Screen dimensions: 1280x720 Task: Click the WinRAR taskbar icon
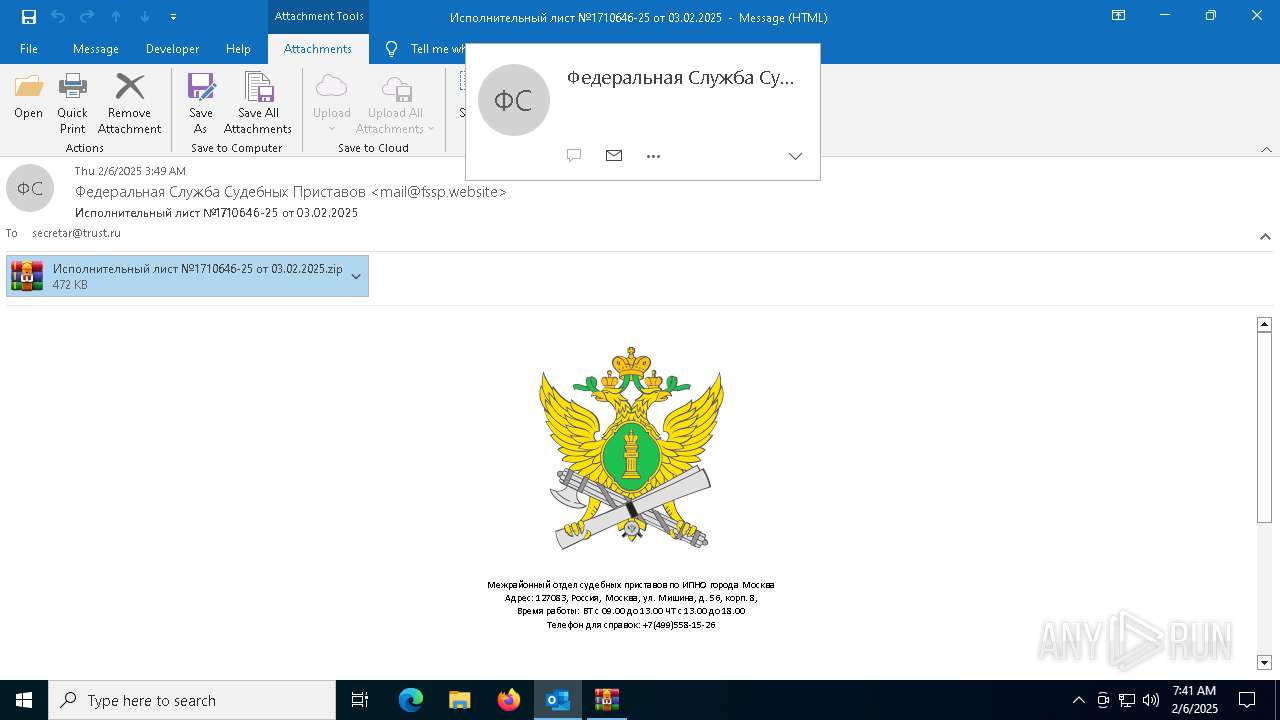click(607, 700)
